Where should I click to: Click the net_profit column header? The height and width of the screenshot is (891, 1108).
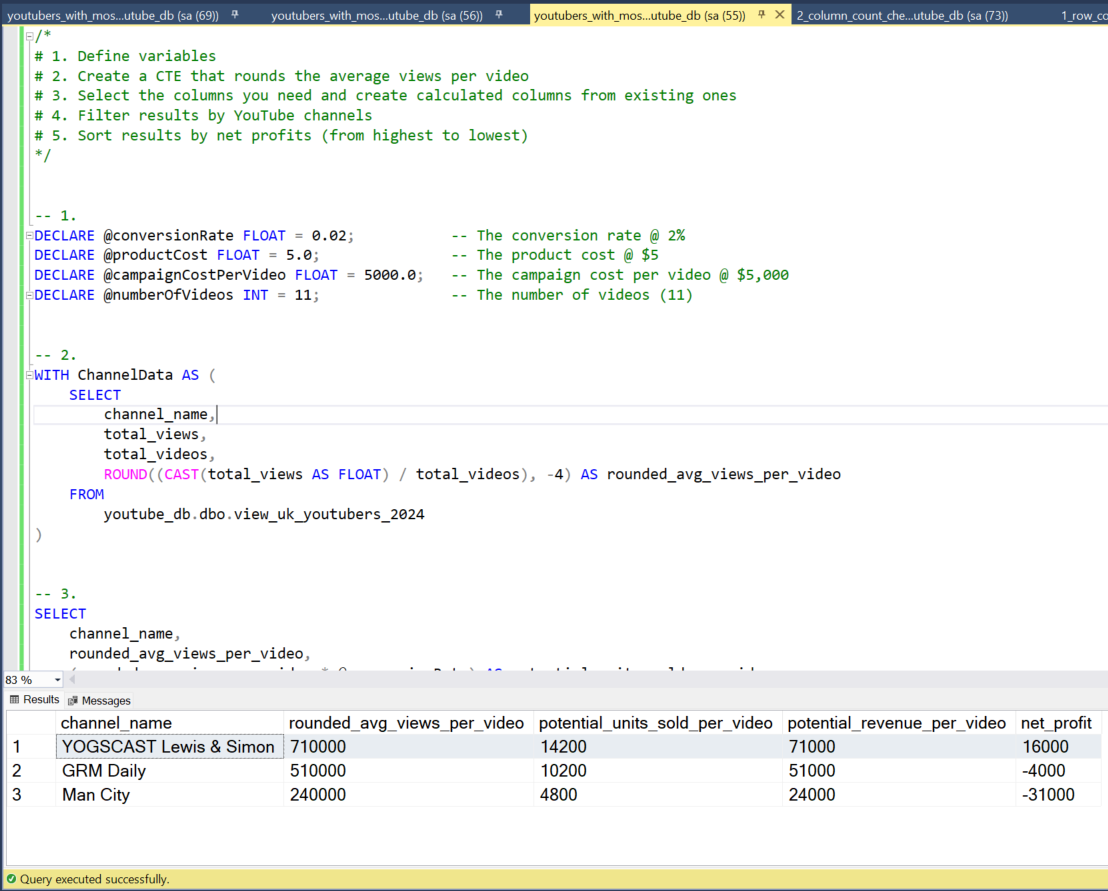pos(1055,723)
